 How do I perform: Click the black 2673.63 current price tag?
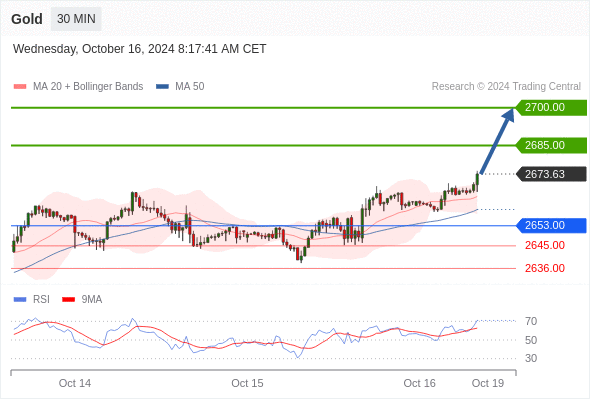pyautogui.click(x=551, y=174)
